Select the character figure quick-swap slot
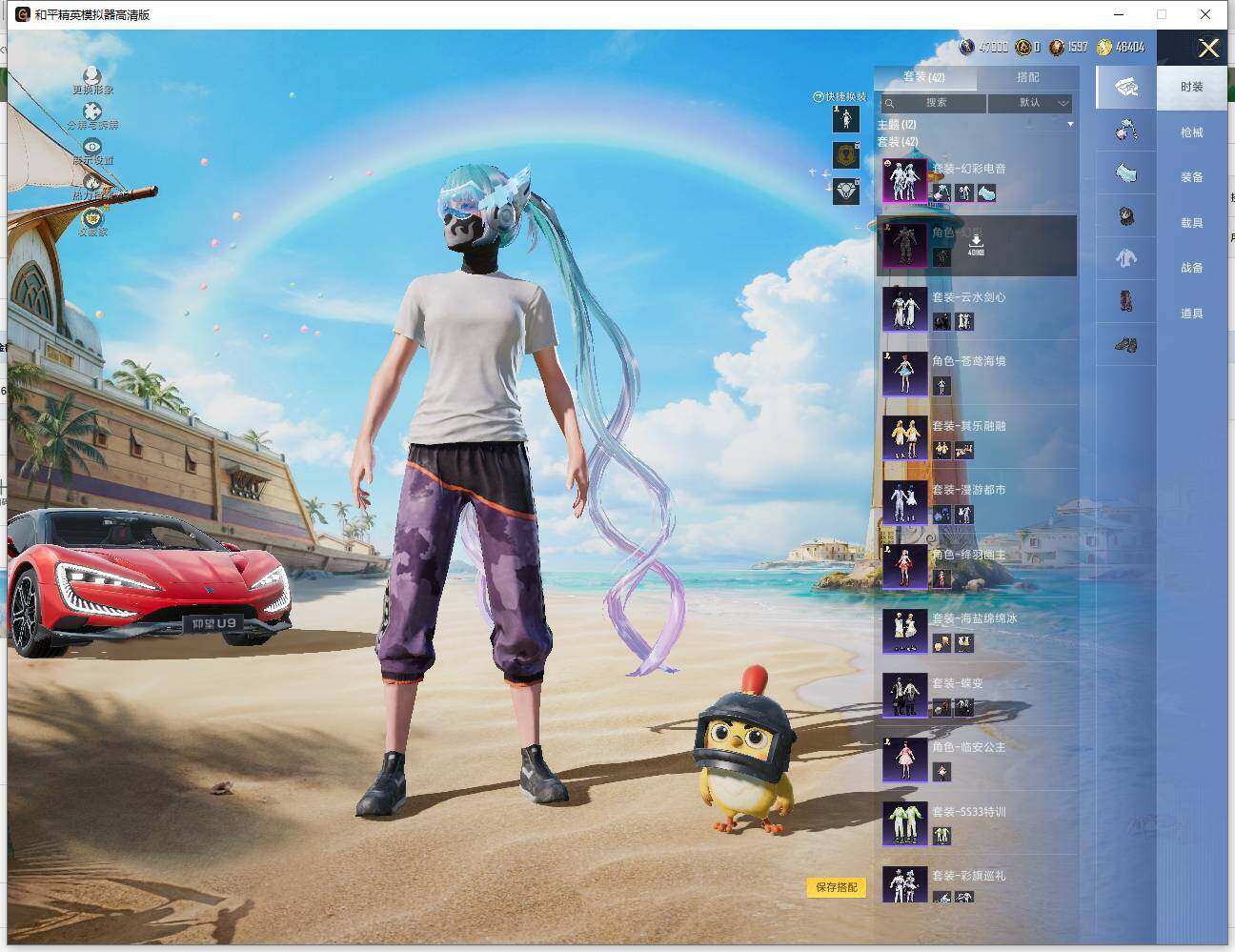Viewport: 1235px width, 952px height. (x=846, y=119)
